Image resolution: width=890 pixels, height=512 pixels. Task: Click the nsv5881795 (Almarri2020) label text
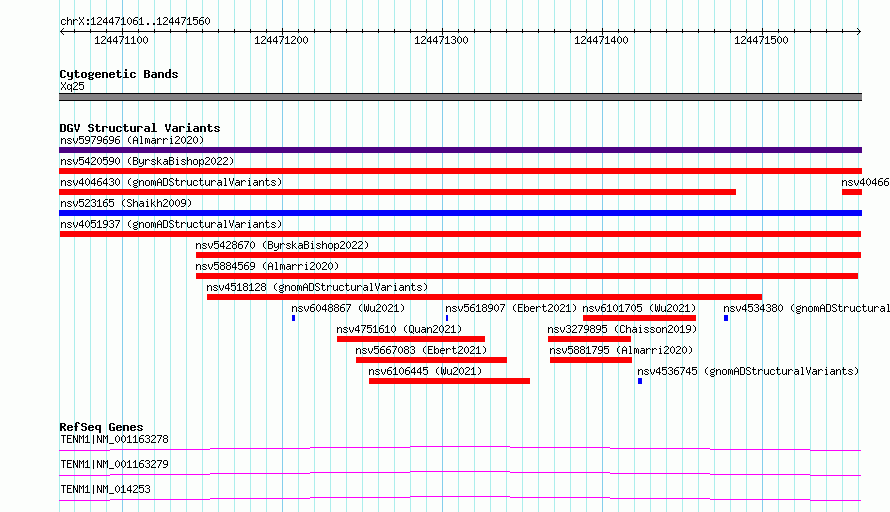point(622,350)
